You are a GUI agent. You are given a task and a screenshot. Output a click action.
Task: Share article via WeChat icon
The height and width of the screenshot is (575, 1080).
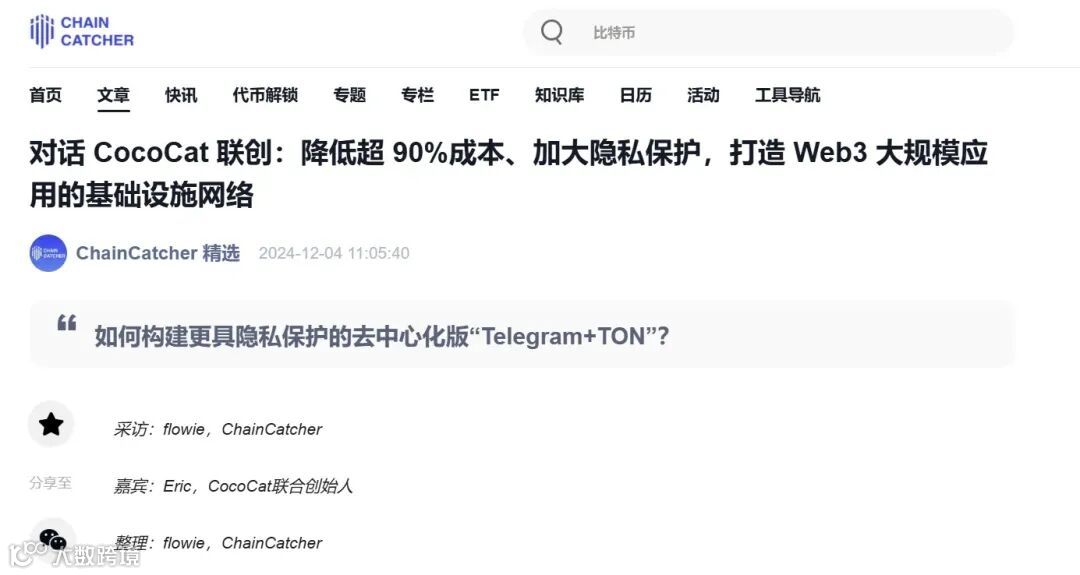click(52, 539)
